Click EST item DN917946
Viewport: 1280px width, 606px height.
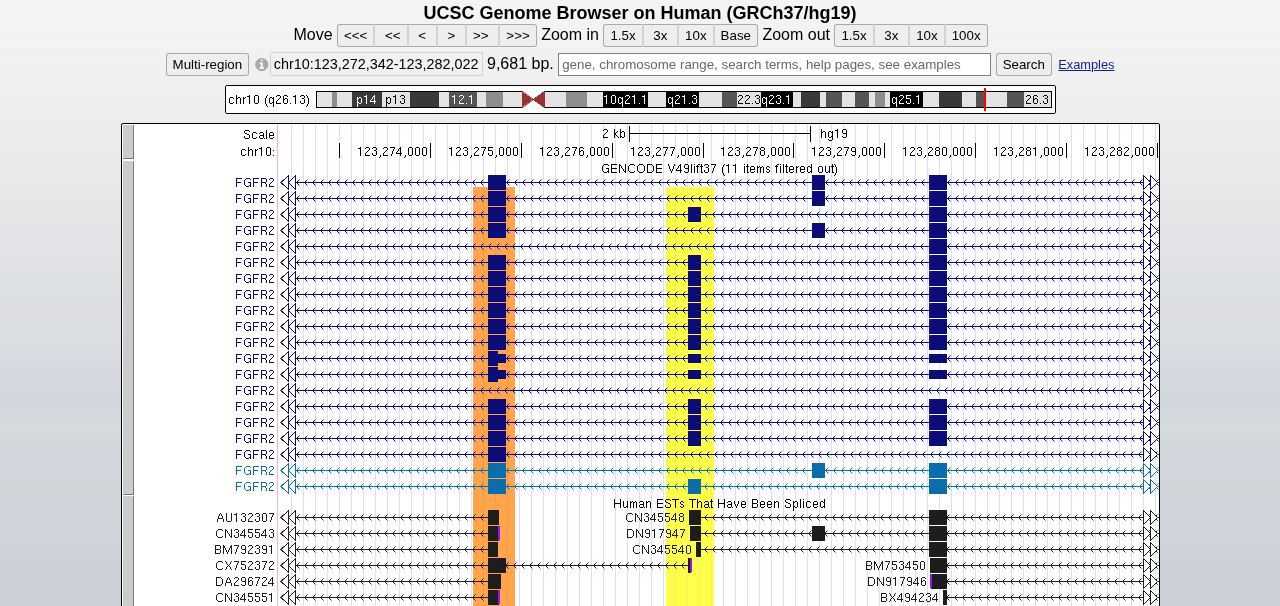(897, 582)
